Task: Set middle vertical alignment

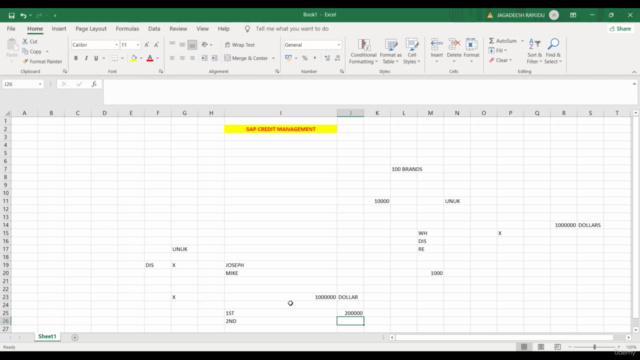Action: pos(182,44)
